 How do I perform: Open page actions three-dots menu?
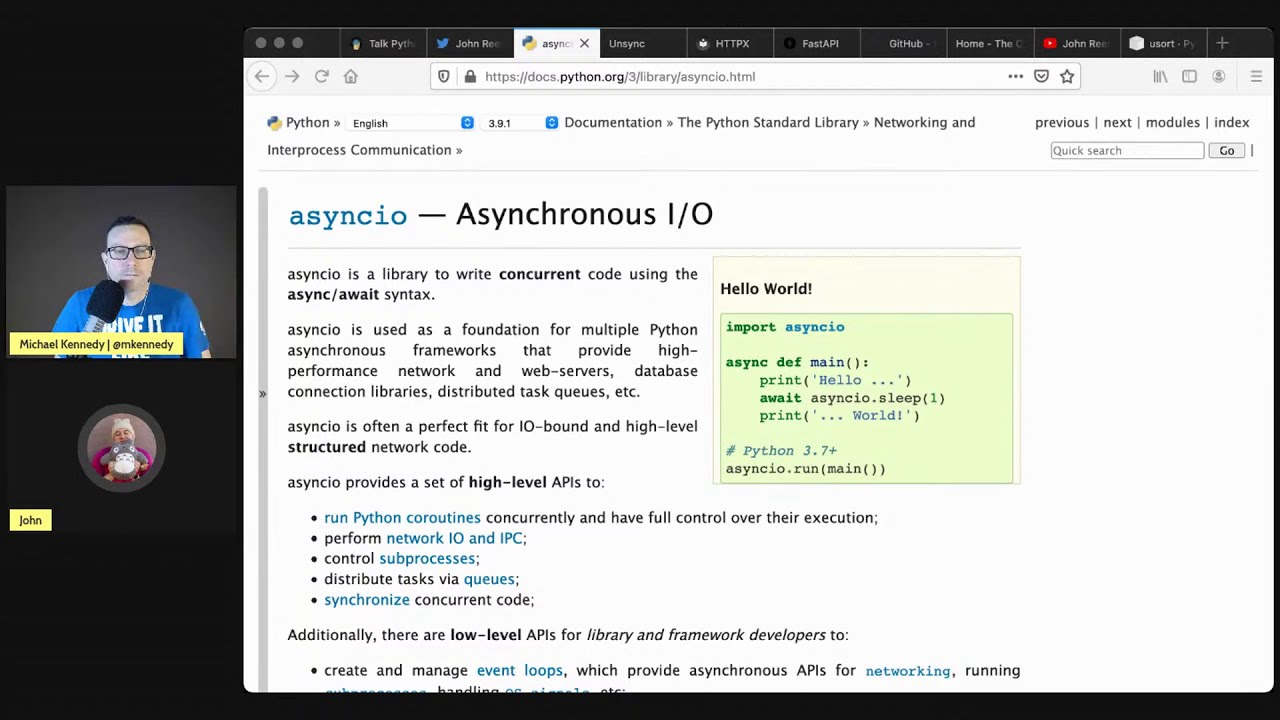[1015, 76]
